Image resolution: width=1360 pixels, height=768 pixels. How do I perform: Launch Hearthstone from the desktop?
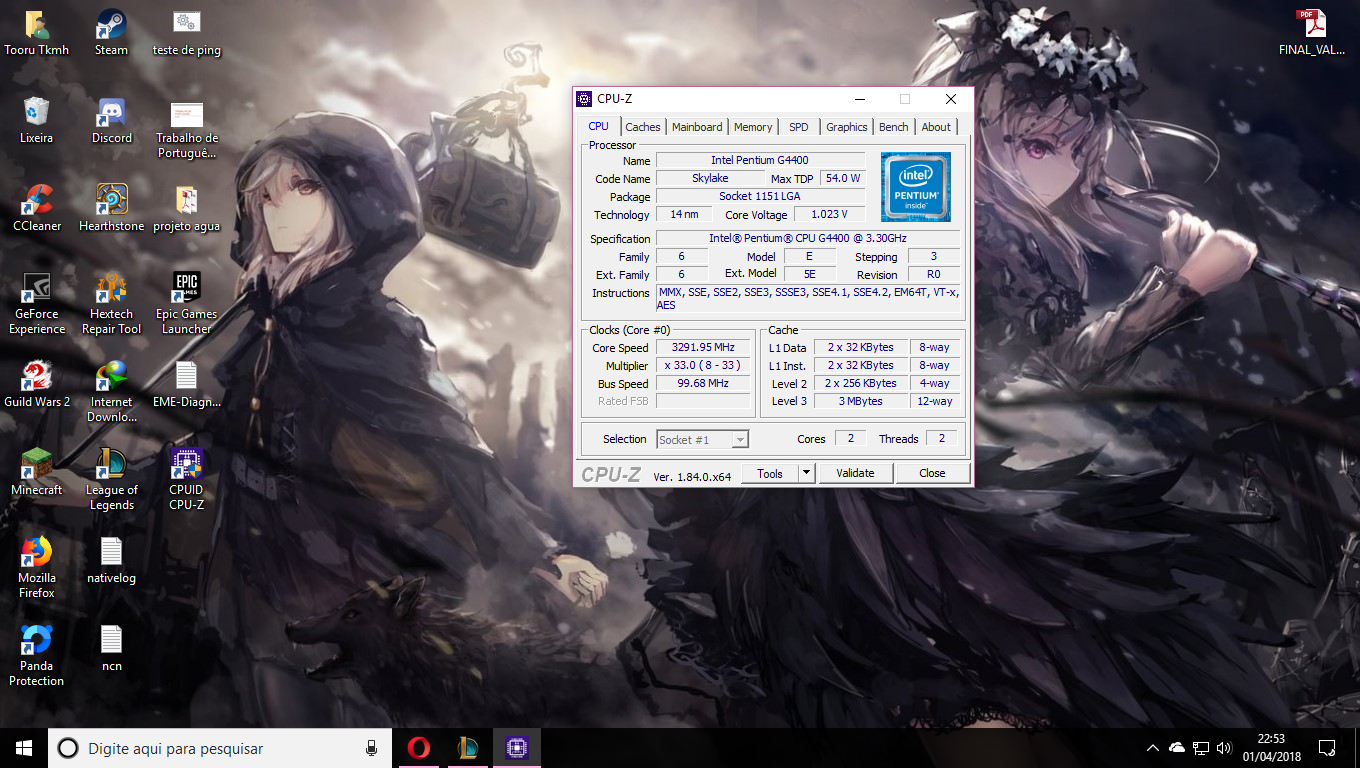coord(111,207)
